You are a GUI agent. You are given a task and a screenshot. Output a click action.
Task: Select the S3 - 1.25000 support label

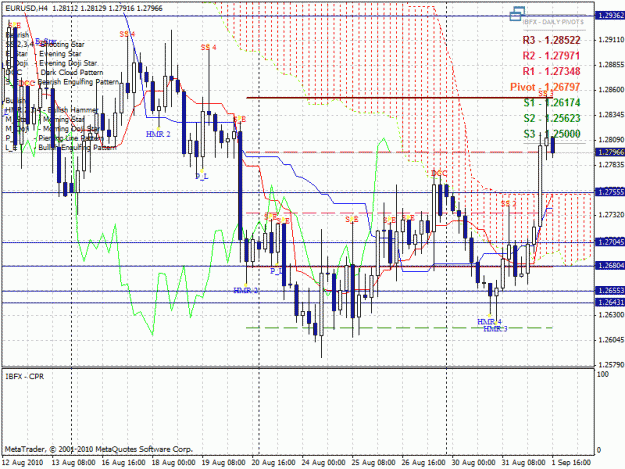click(552, 134)
